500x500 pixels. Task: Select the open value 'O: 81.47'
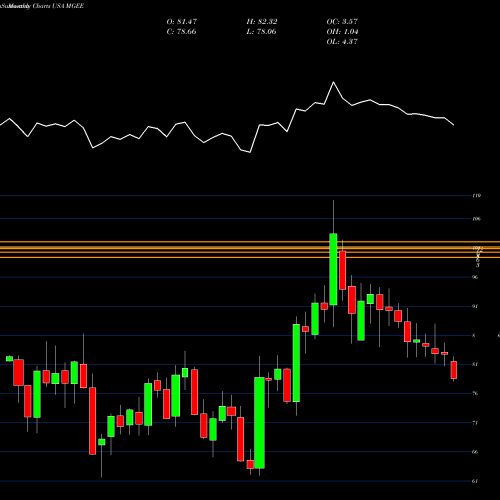point(182,22)
